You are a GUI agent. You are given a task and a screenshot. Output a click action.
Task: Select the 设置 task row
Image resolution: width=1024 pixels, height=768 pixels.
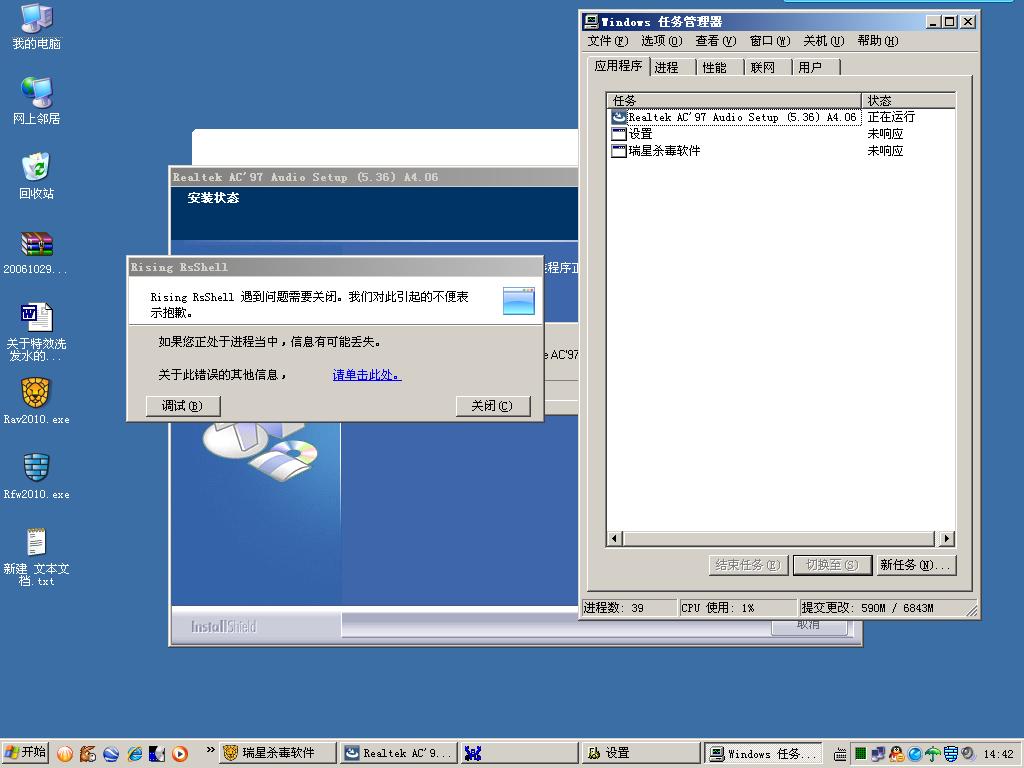pyautogui.click(x=781, y=134)
